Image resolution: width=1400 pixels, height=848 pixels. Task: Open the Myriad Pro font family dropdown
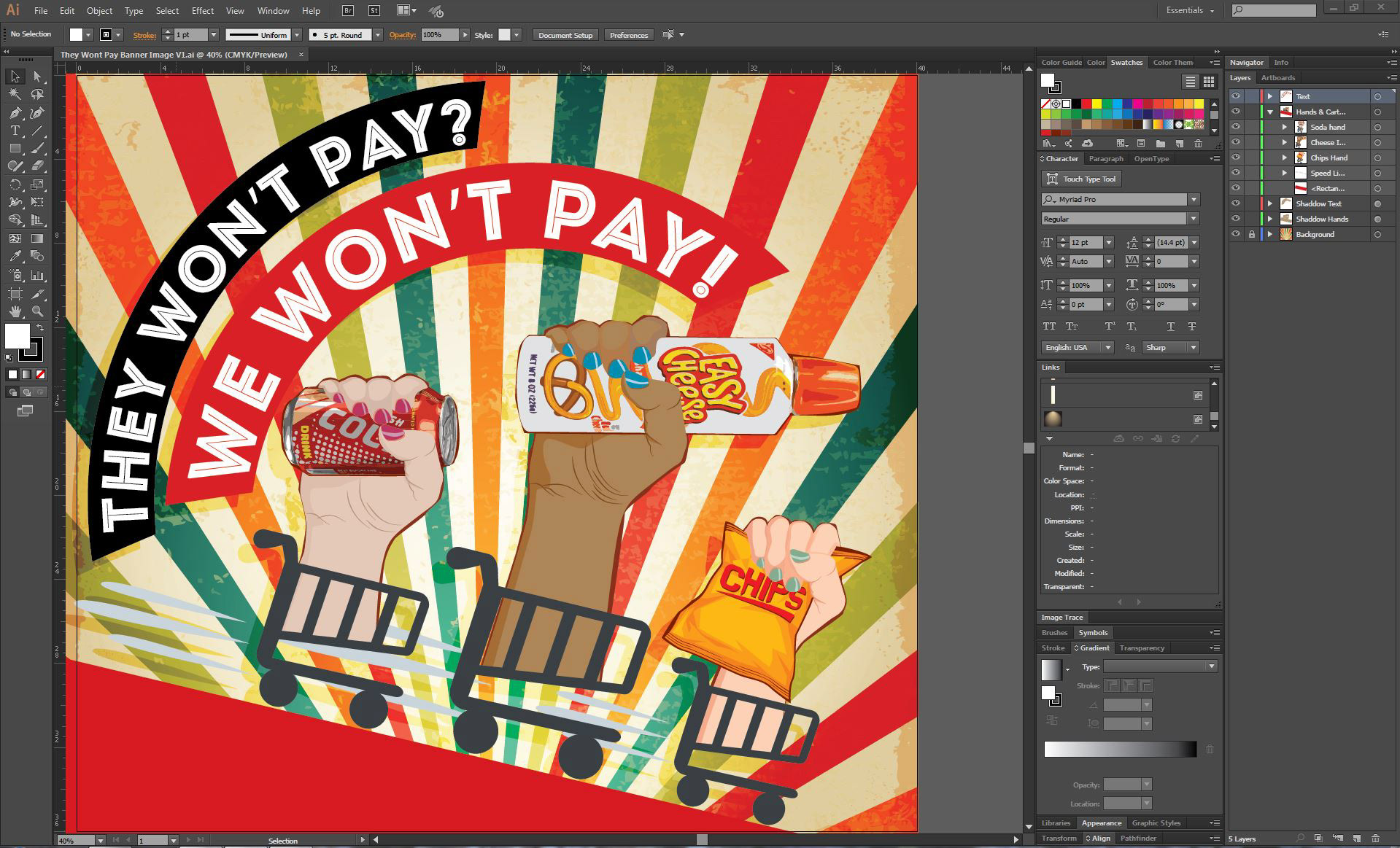click(x=1194, y=199)
